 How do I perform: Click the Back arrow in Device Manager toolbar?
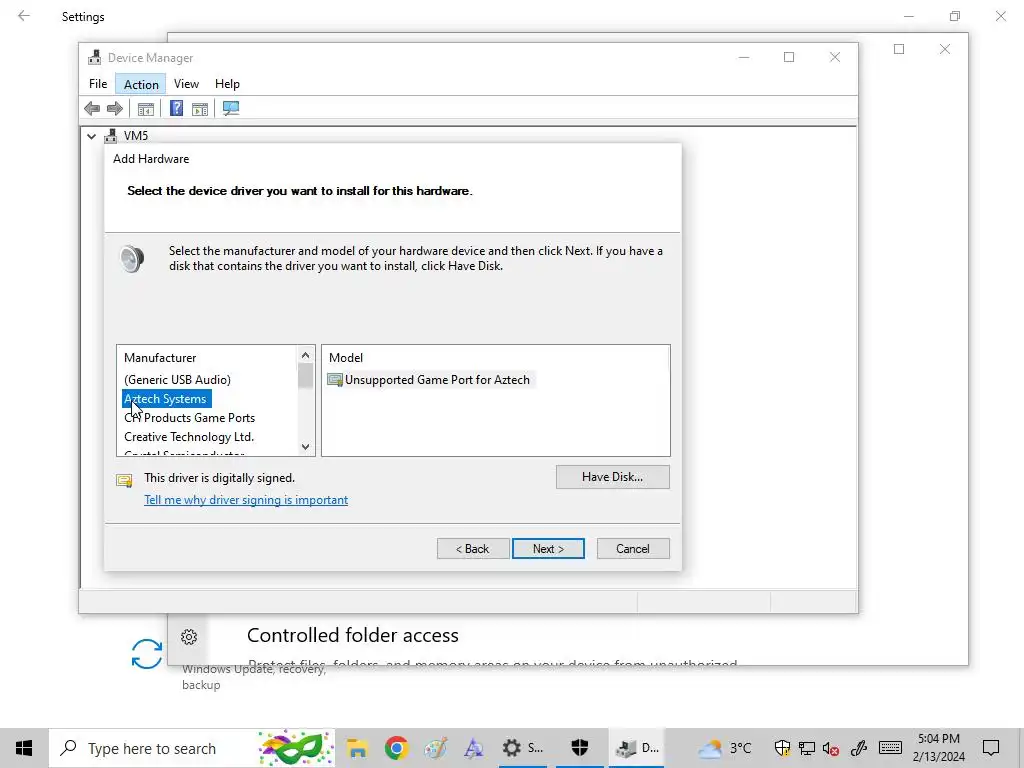(92, 108)
